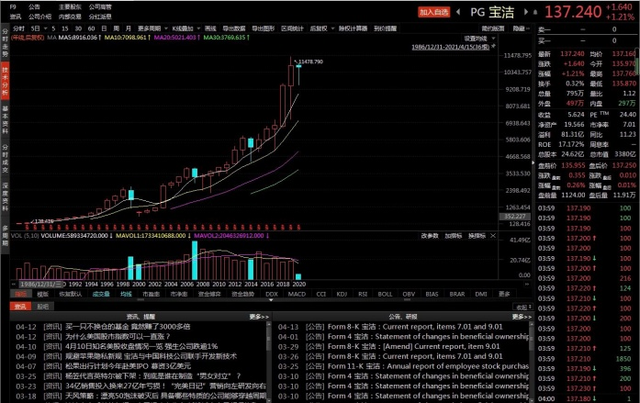Switch chart to the 周 weekly period
640x403 pixels.
pyautogui.click(x=116, y=29)
